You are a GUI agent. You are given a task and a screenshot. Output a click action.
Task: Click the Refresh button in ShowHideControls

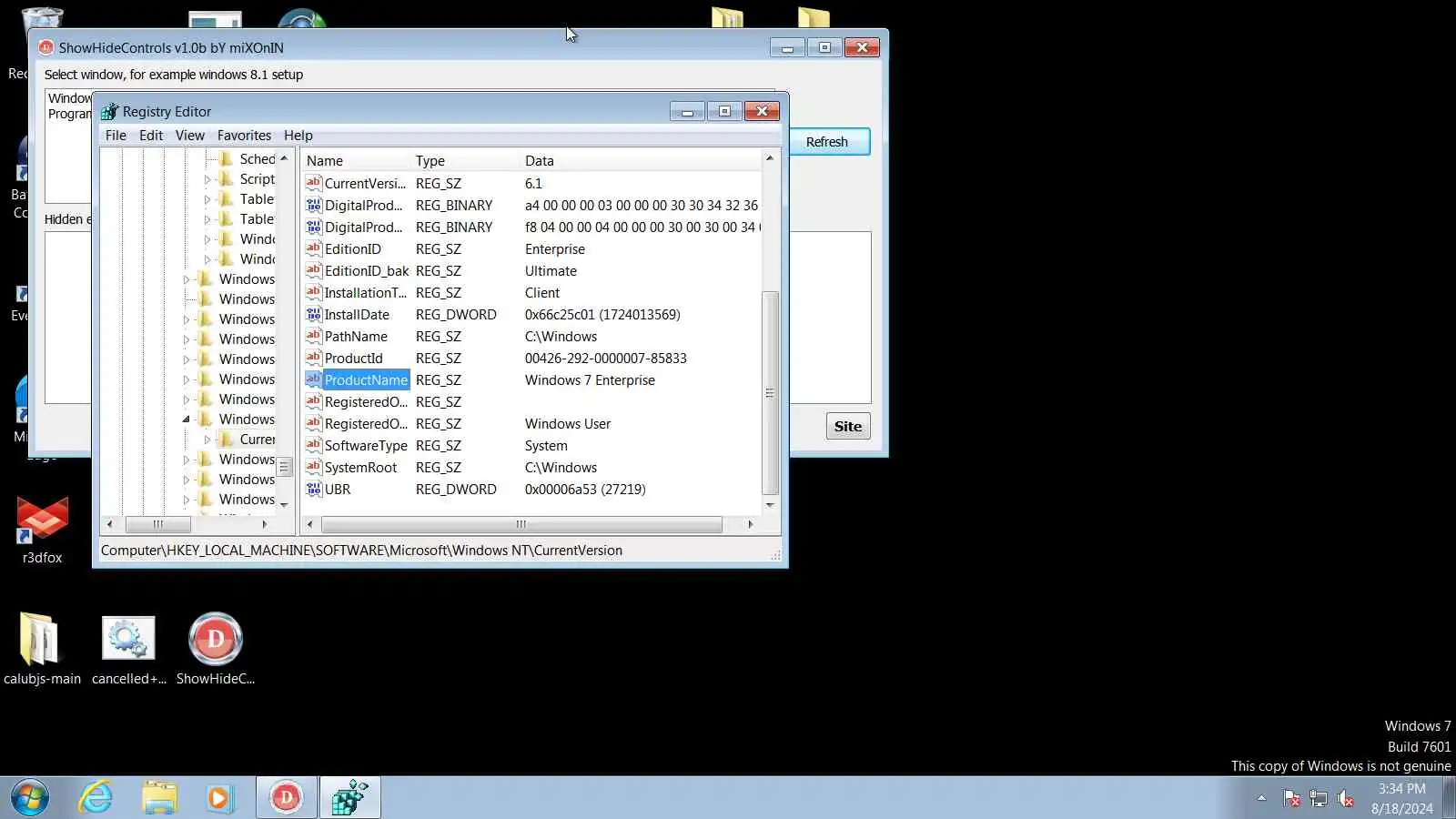click(827, 142)
